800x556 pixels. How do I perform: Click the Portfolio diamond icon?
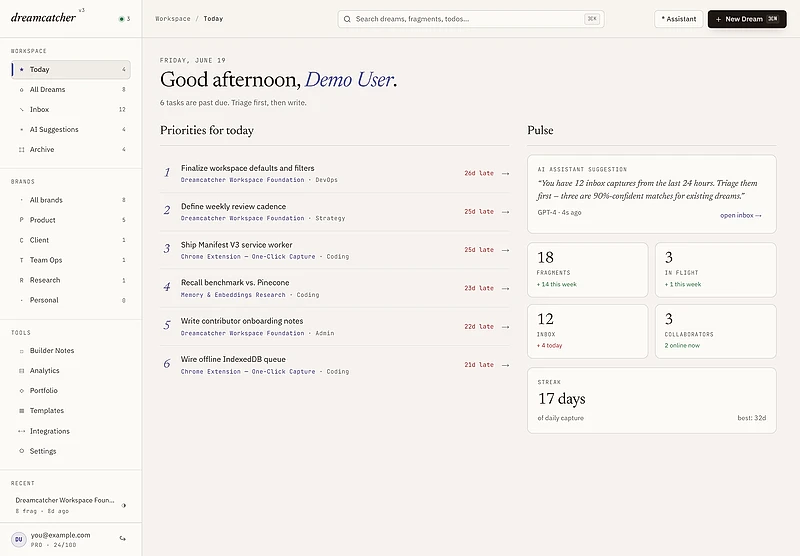[x=21, y=391]
